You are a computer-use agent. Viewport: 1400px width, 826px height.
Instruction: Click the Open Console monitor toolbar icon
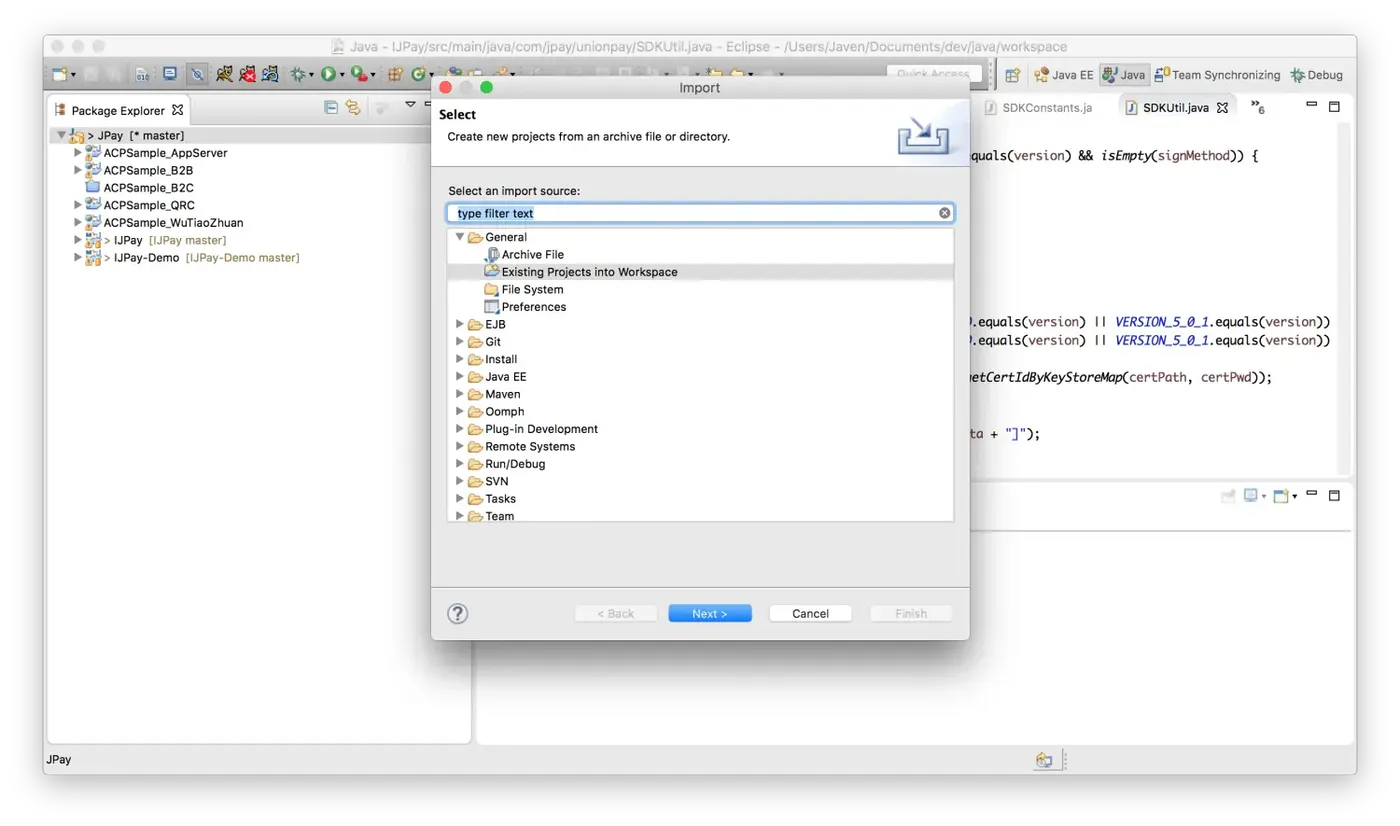170,74
